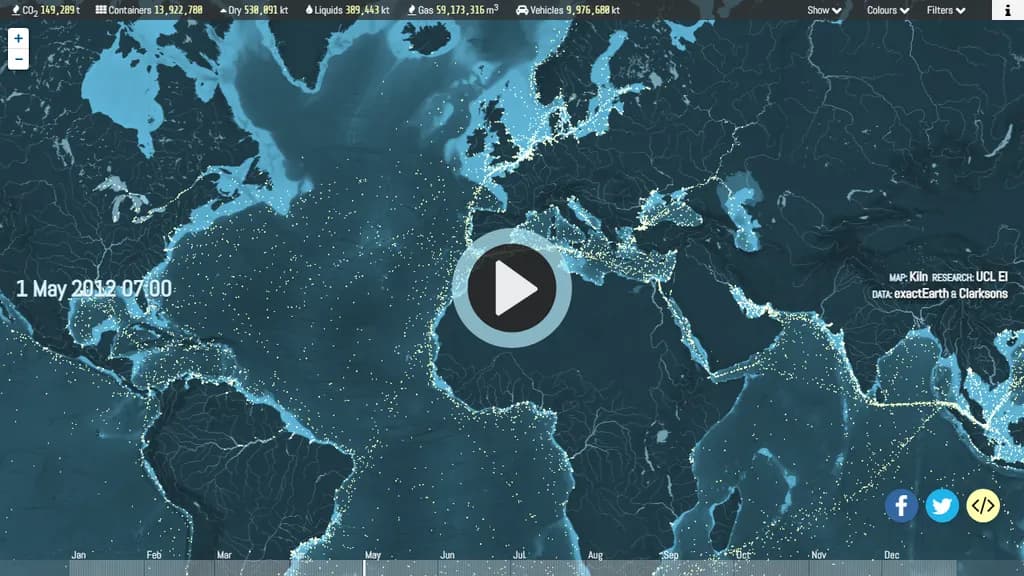This screenshot has height=576, width=1024.
Task: Open the Kiln map credit link
Action: coord(918,277)
